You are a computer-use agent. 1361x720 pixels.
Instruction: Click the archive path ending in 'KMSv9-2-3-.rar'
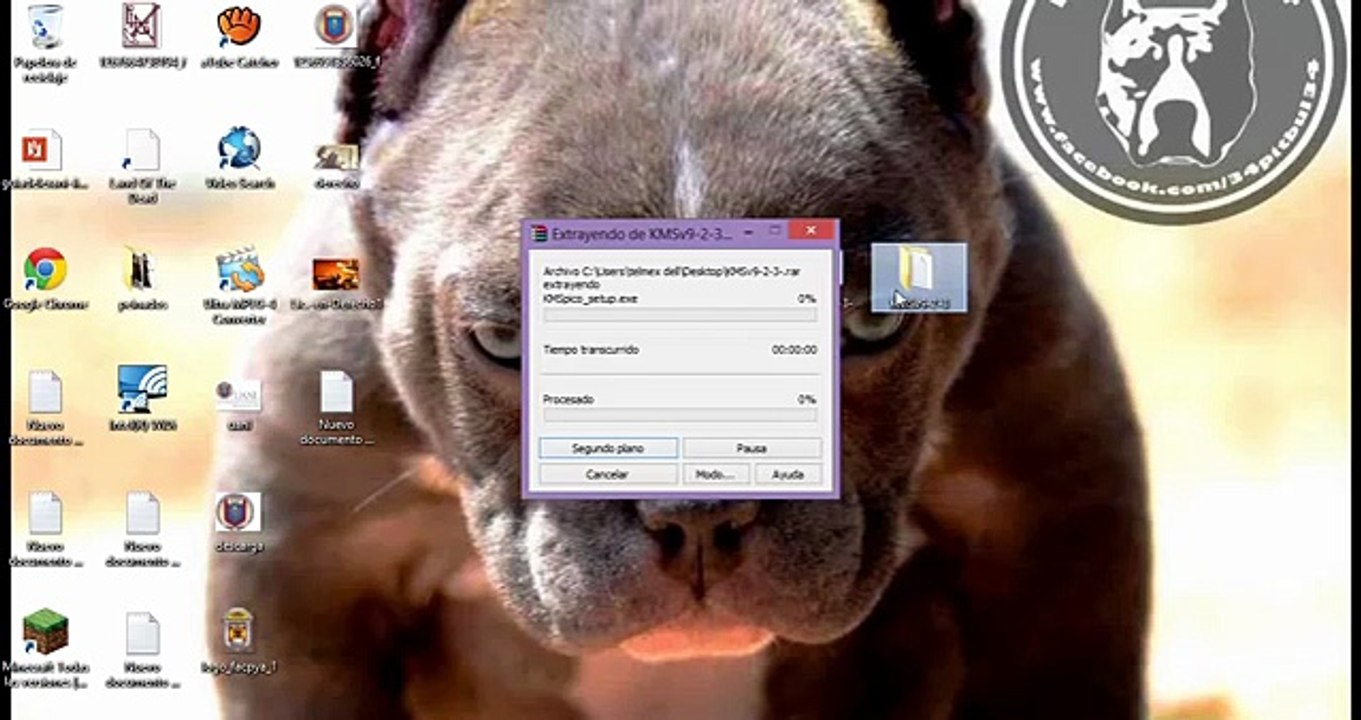672,271
